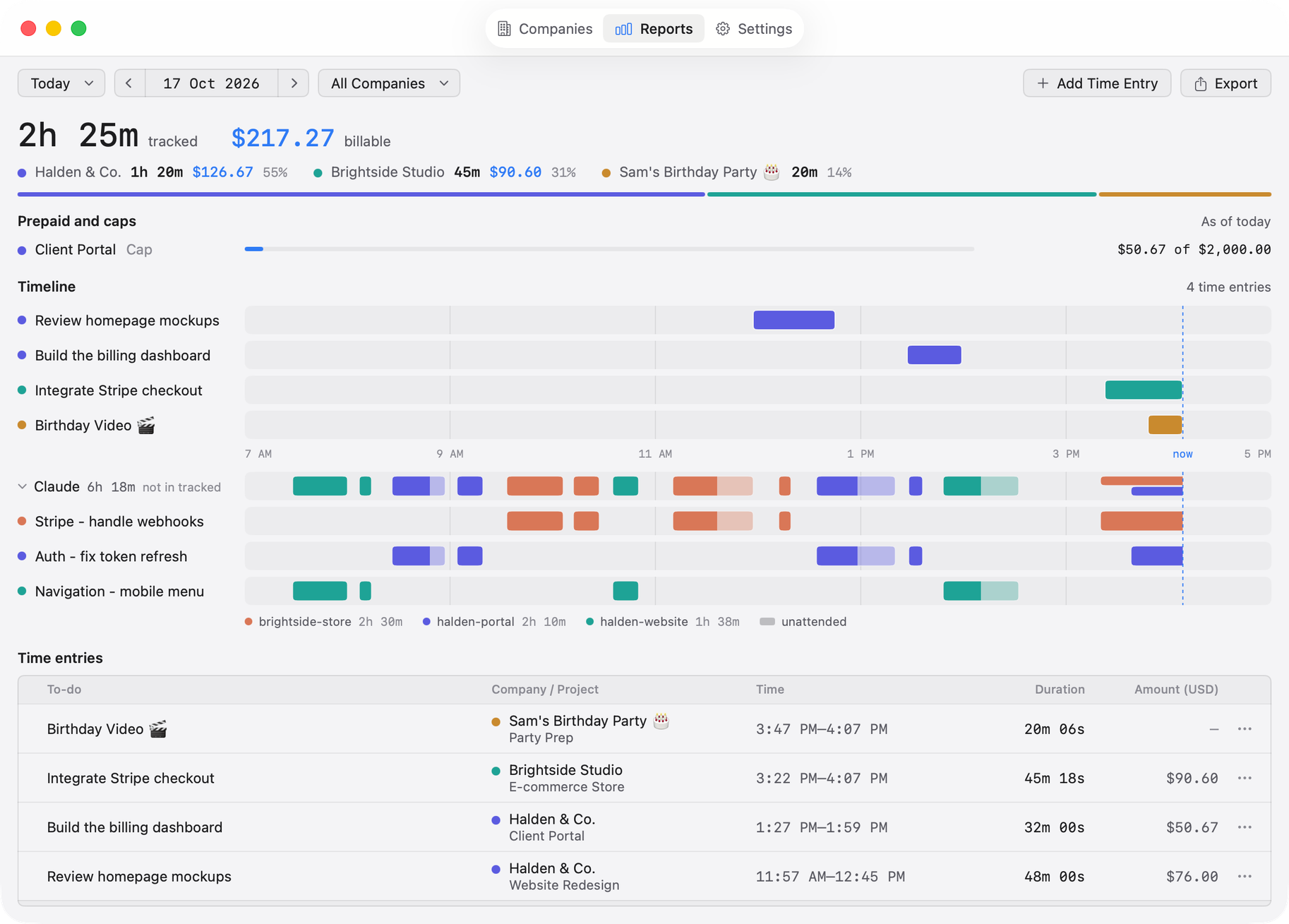Image resolution: width=1289 pixels, height=924 pixels.
Task: Click the 11:57 AM–12:45 PM time cell
Action: coord(830,877)
